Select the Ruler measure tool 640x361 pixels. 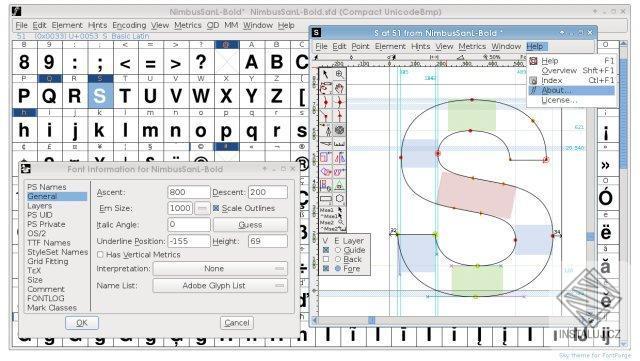(339, 144)
